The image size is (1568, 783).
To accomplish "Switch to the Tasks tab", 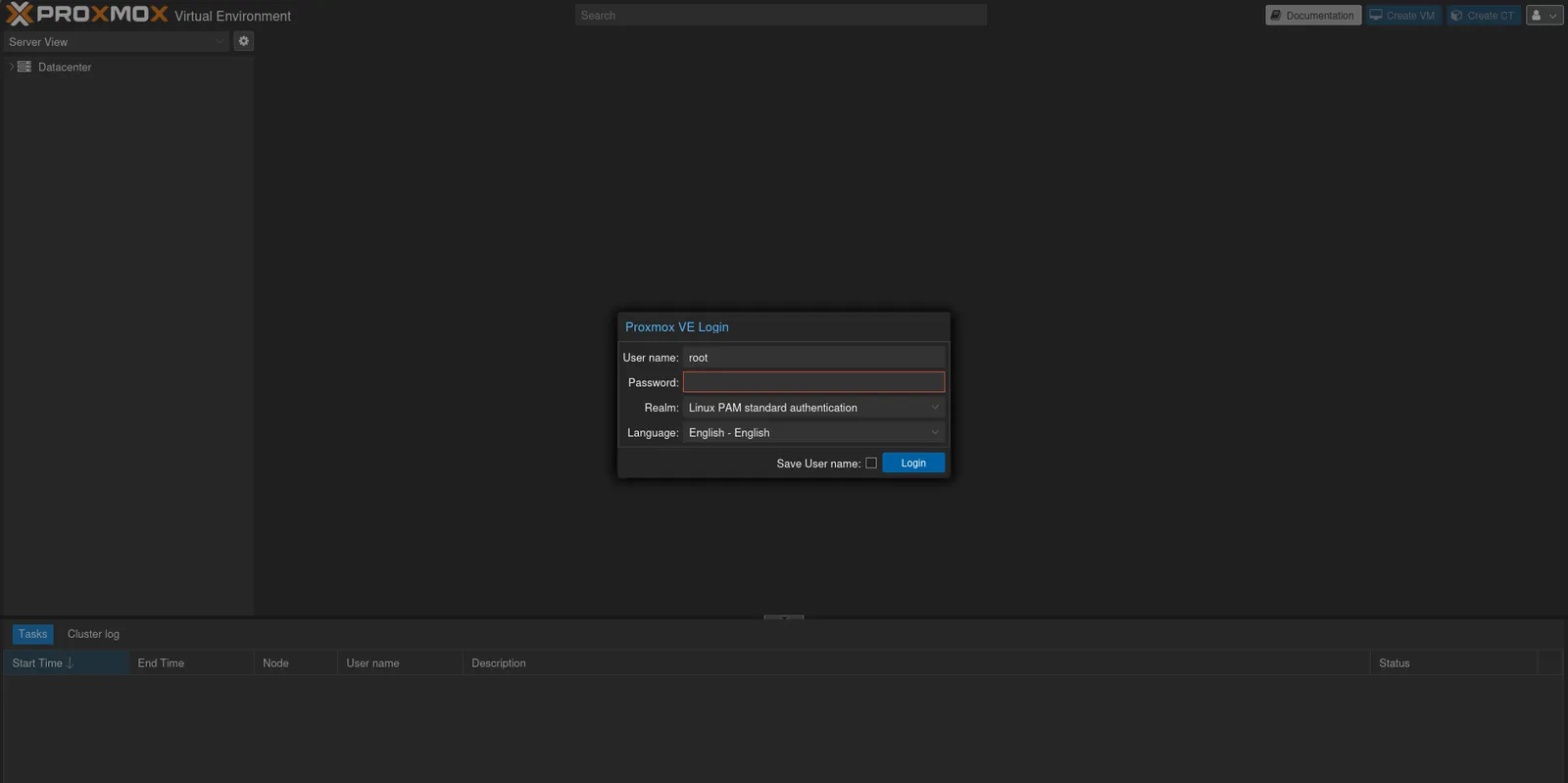I will click(32, 634).
